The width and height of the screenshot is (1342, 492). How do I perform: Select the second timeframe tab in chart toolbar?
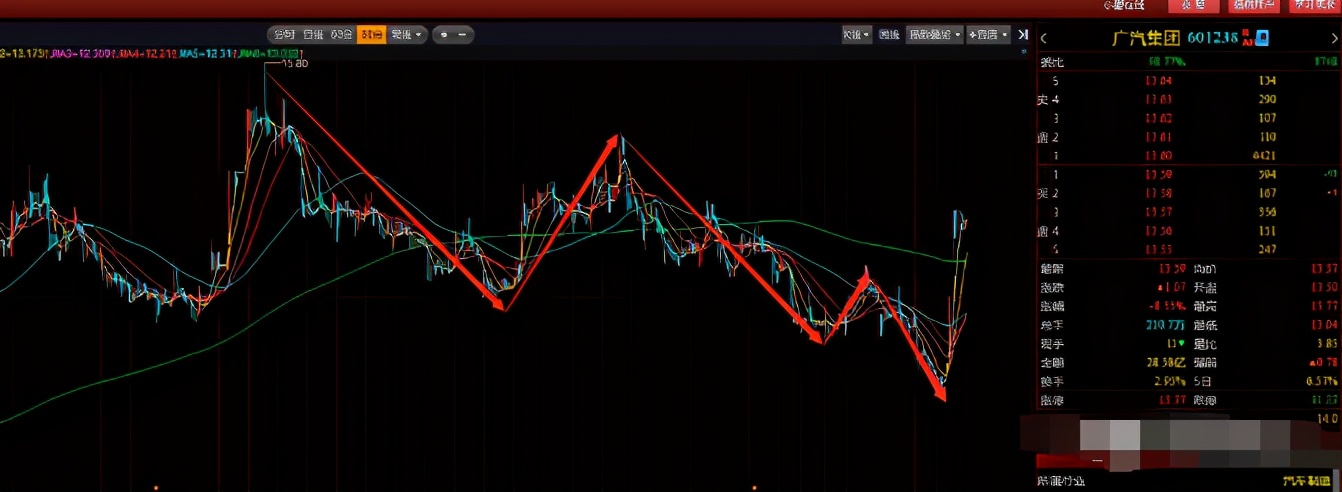pyautogui.click(x=314, y=34)
